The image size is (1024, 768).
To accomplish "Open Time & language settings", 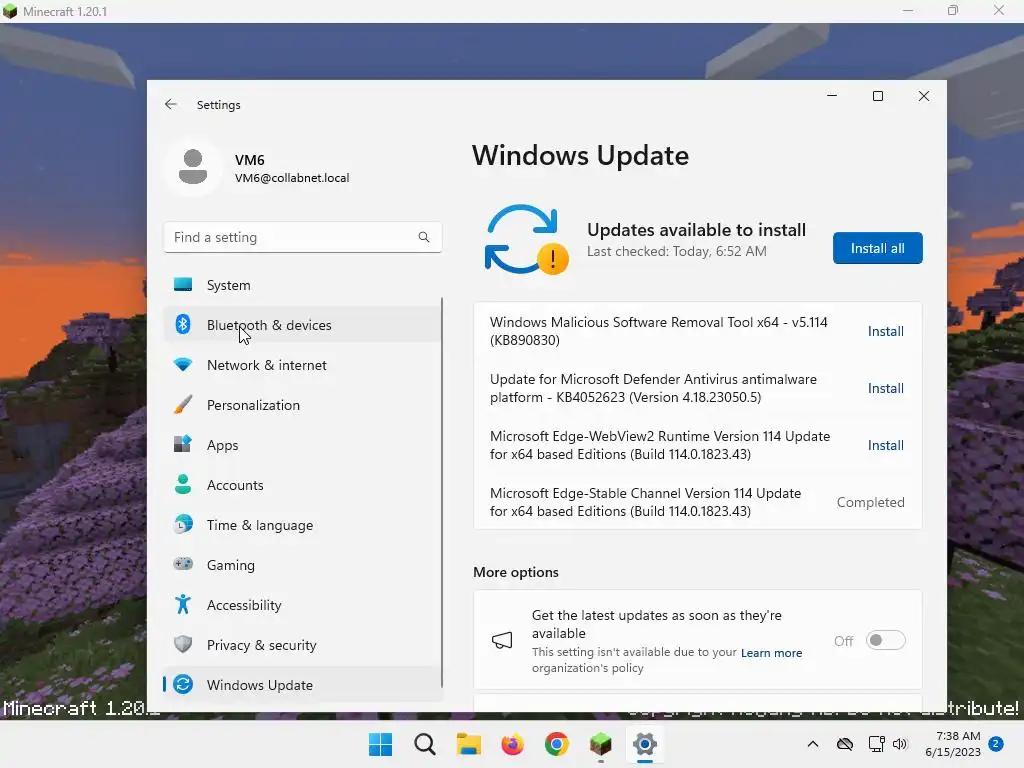I will coord(302,524).
